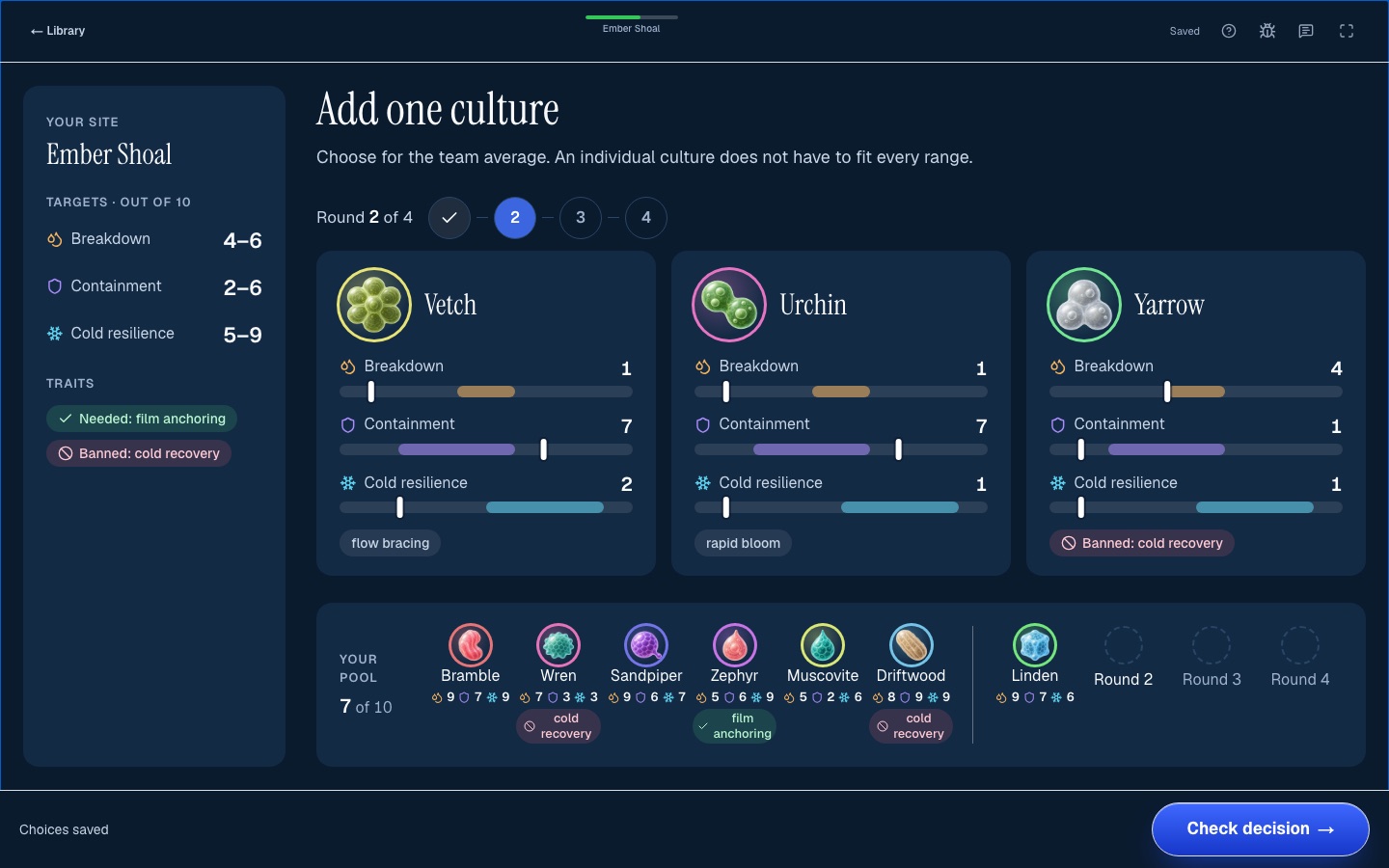Click Wren's cold recovery badge
1389x868 pixels.
click(558, 726)
